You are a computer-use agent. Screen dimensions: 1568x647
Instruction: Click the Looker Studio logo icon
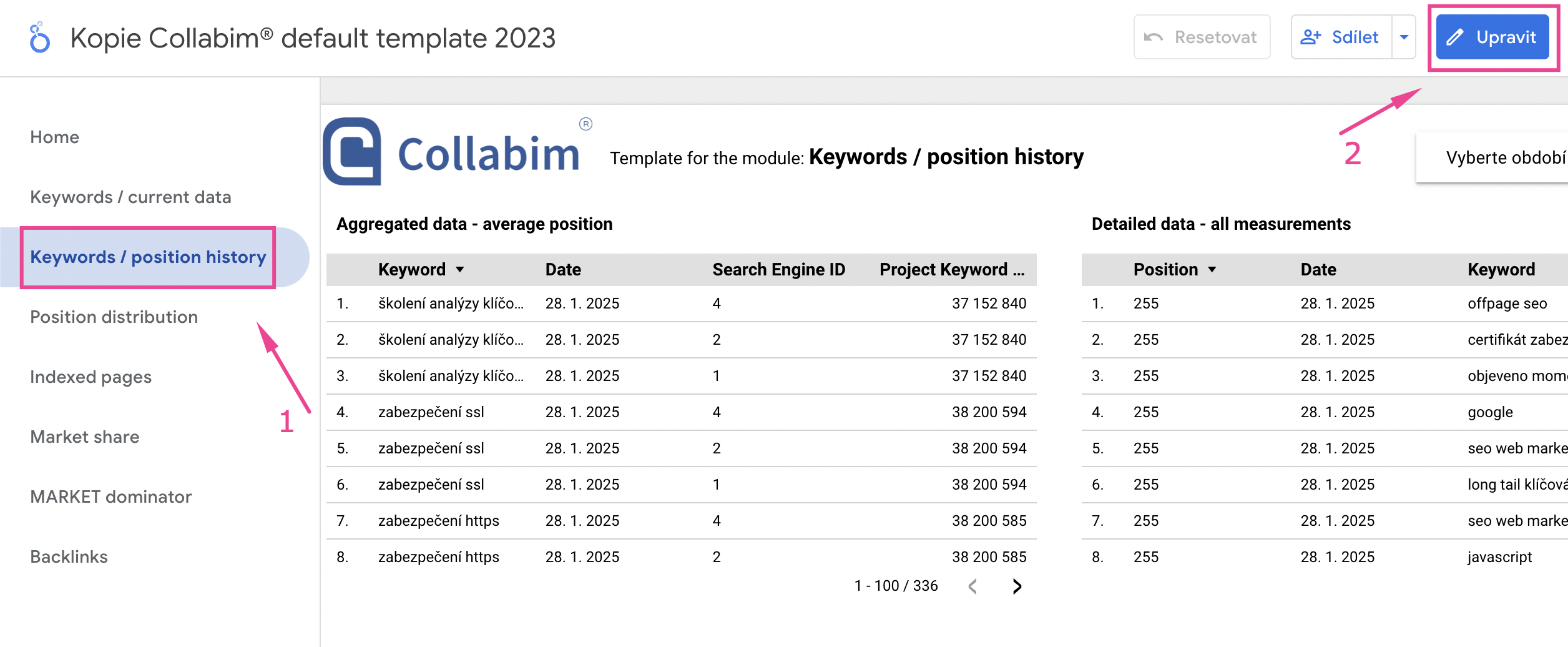40,37
